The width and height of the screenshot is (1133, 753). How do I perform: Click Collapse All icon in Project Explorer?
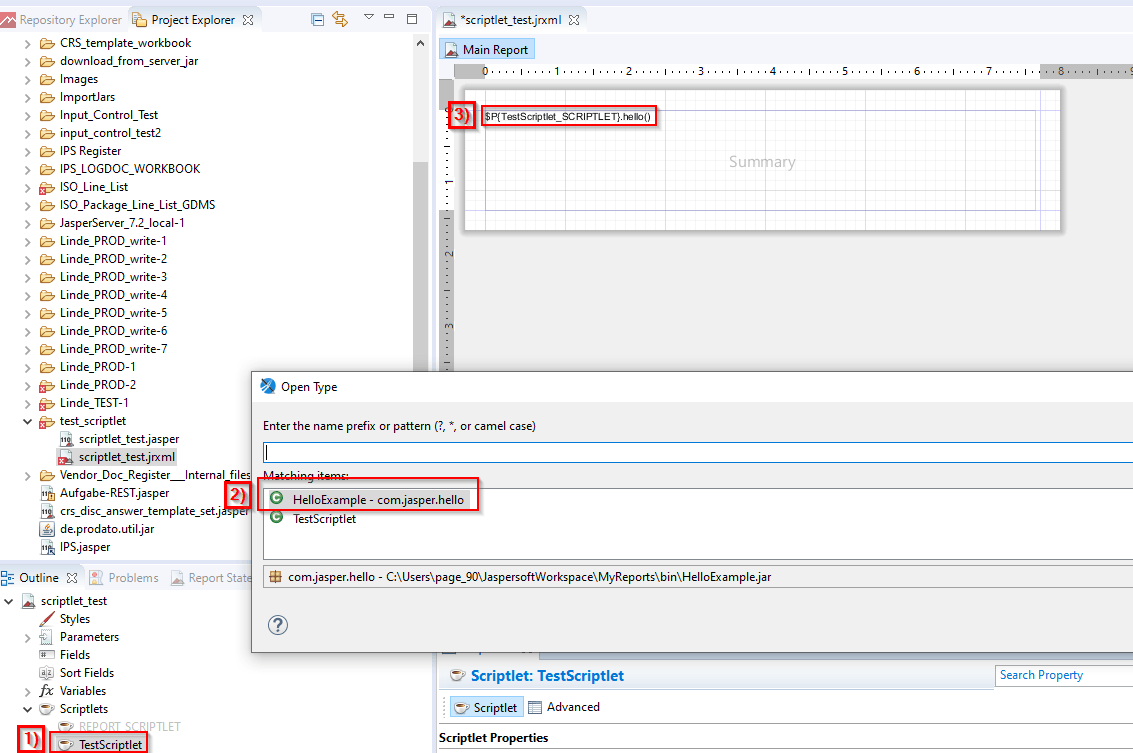coord(318,19)
